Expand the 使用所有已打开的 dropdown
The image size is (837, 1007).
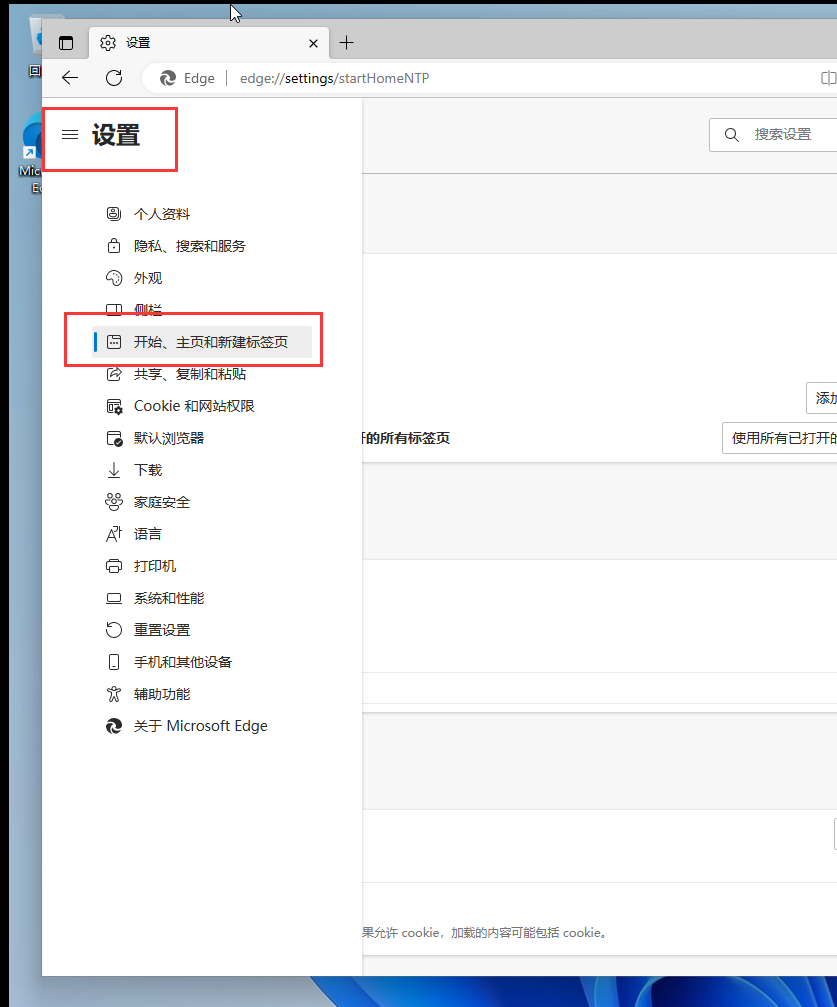pyautogui.click(x=780, y=438)
